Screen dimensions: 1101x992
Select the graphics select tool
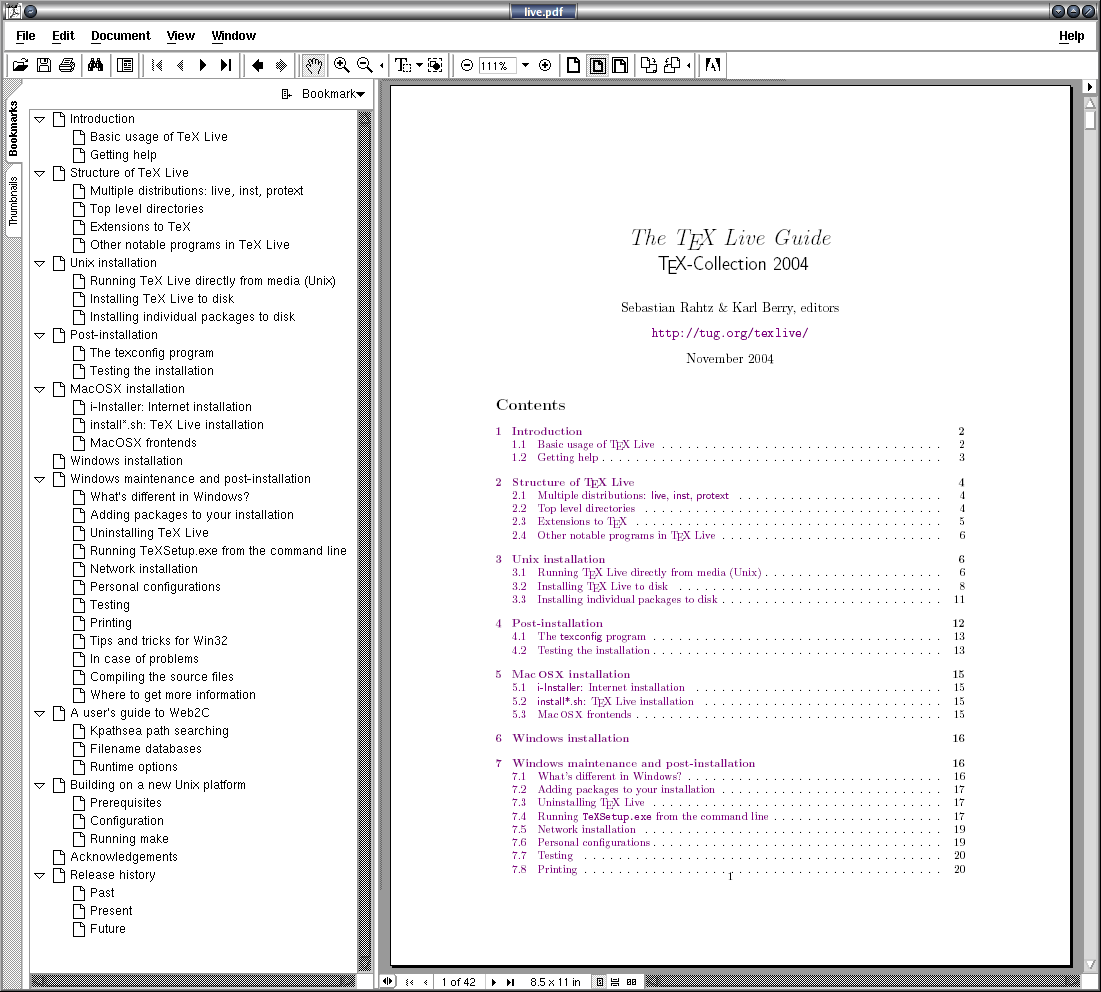click(x=435, y=66)
